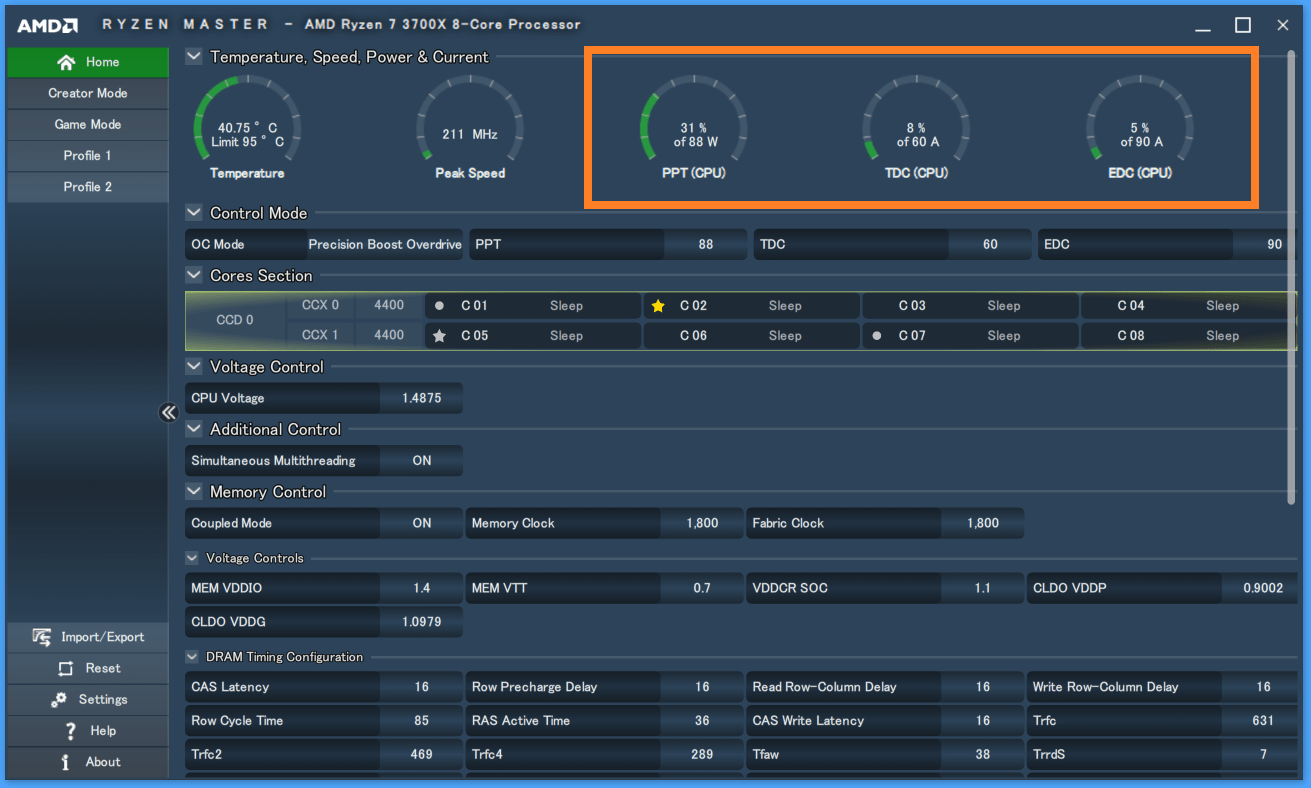Click the silver star on core C 05
Image resolution: width=1311 pixels, height=788 pixels.
439,336
